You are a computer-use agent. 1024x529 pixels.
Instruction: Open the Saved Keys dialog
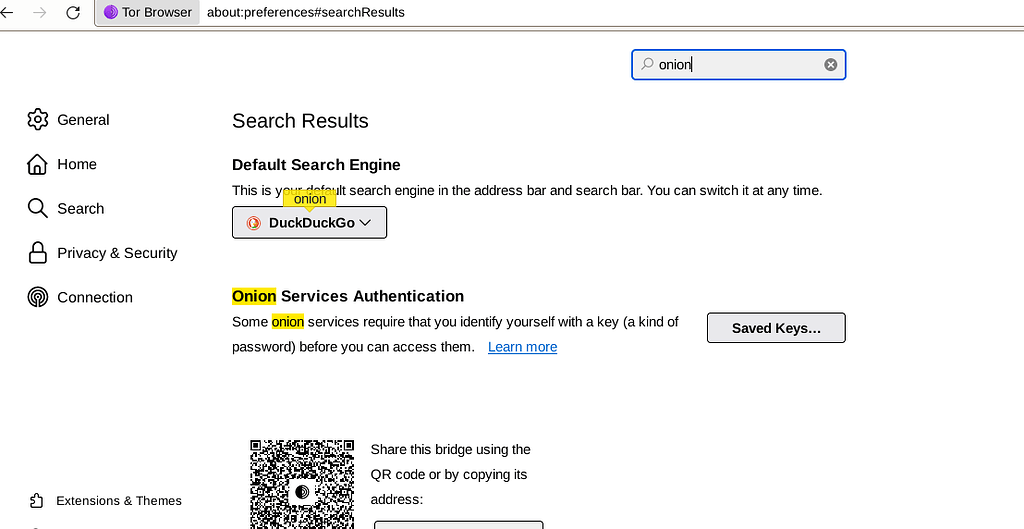776,328
